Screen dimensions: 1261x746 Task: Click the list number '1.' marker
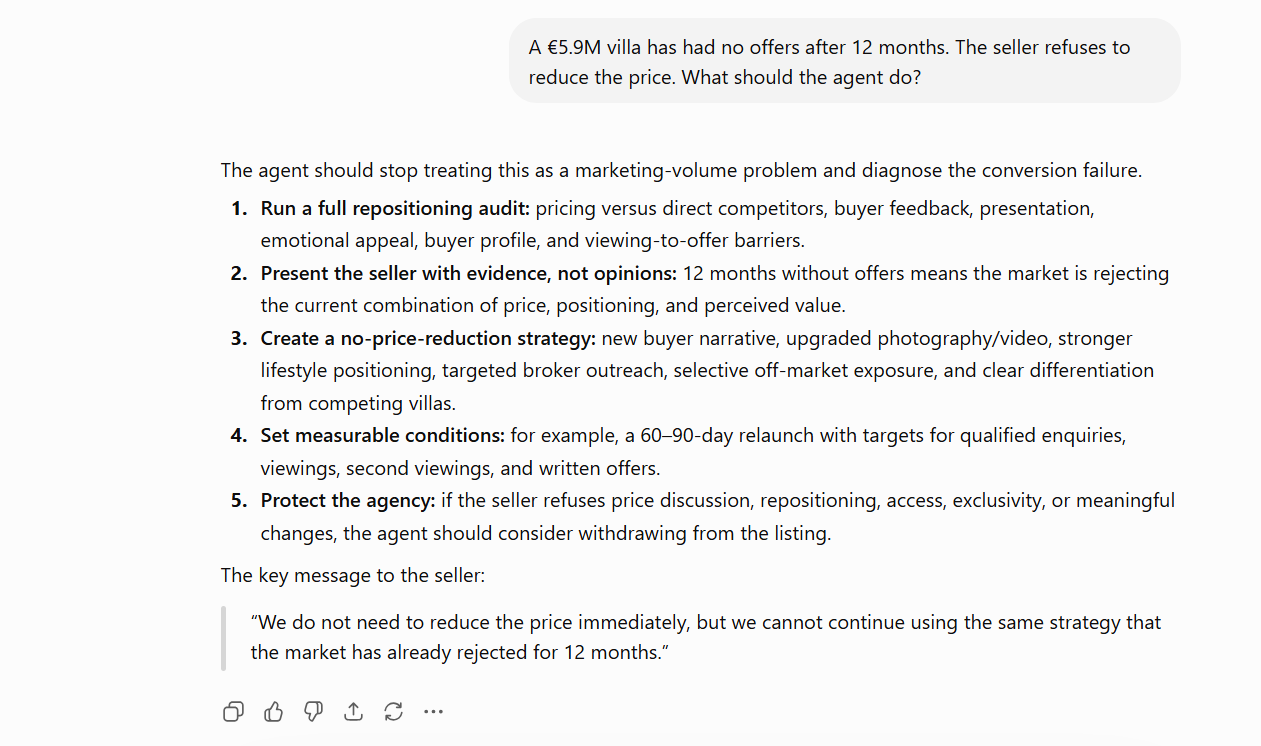pyautogui.click(x=239, y=209)
